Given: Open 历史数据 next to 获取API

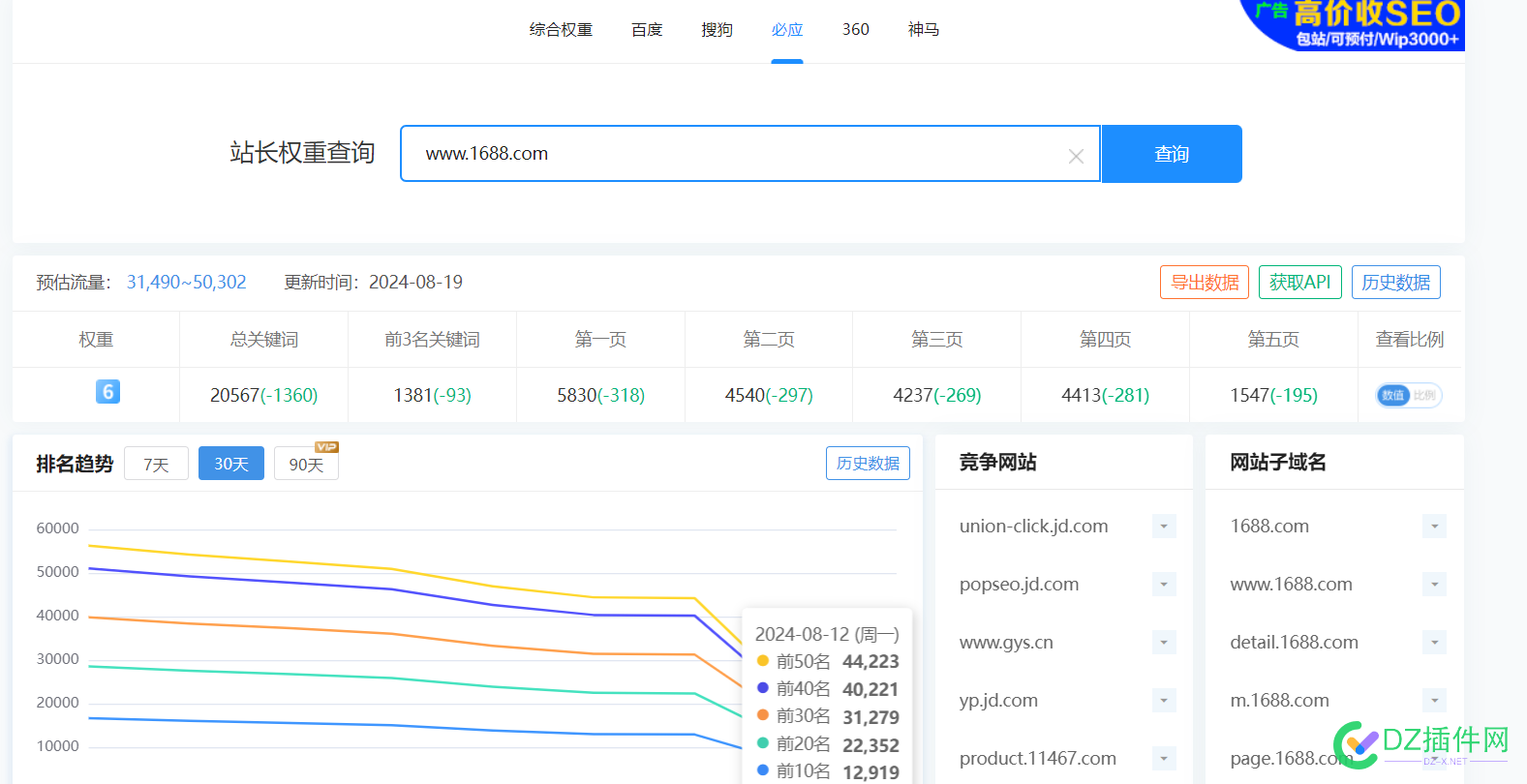Looking at the screenshot, I should [x=1396, y=283].
